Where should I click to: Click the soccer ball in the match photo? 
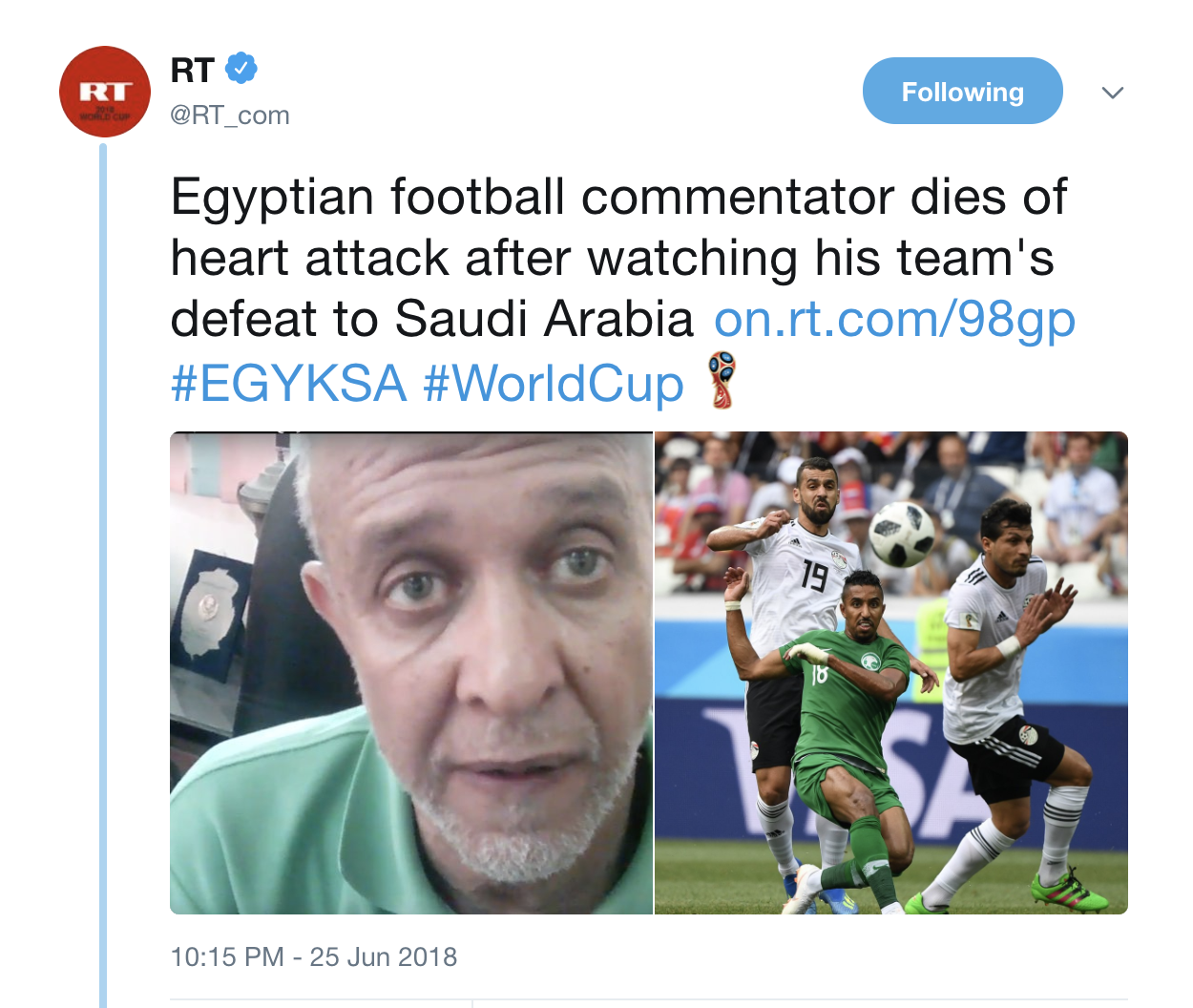point(901,533)
